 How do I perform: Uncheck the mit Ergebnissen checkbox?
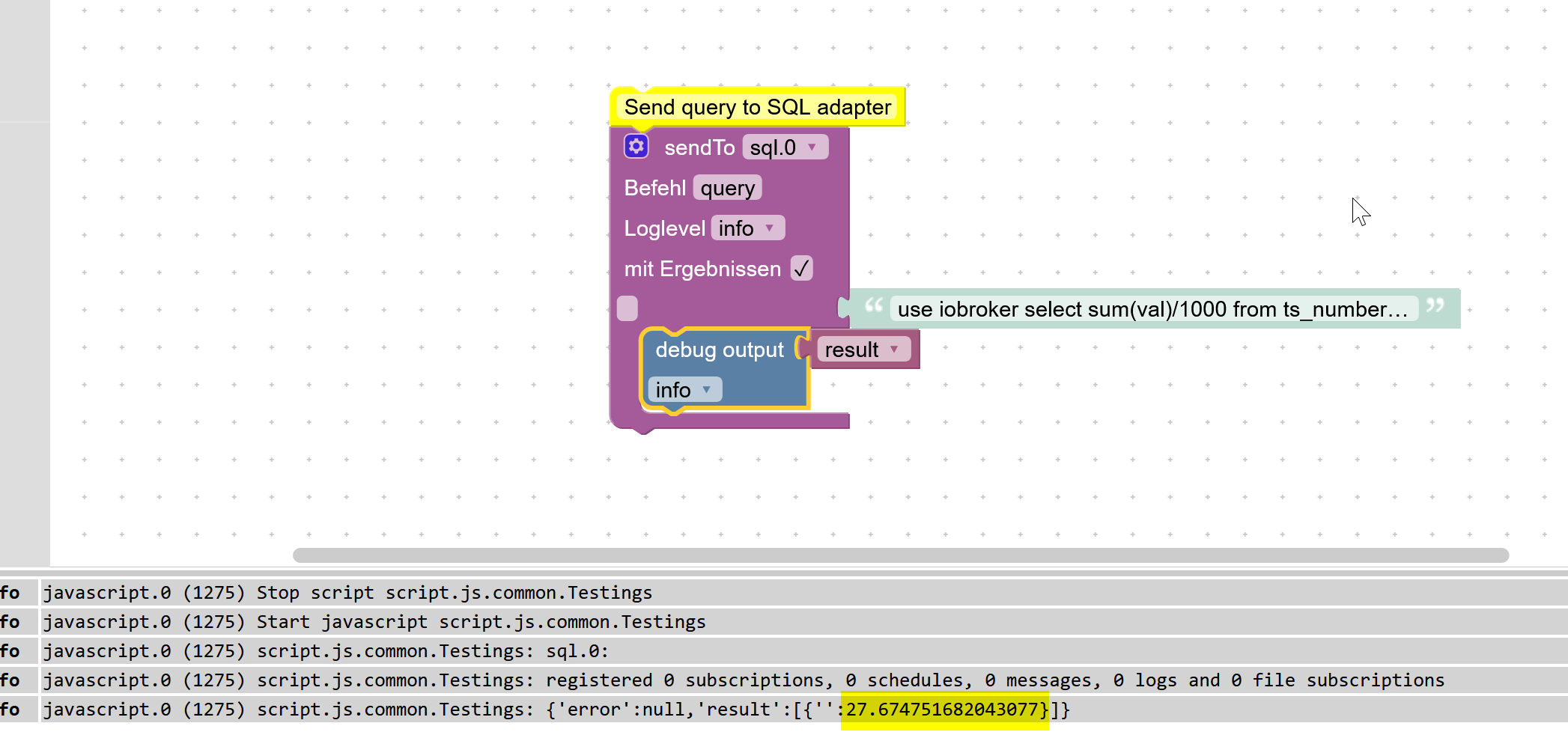point(801,268)
